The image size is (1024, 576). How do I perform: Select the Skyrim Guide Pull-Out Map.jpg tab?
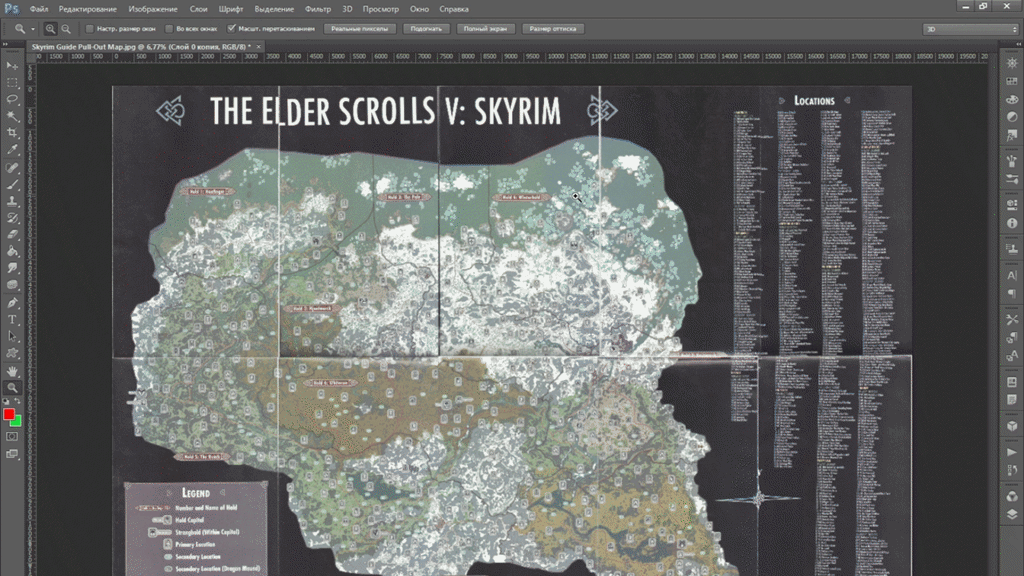(x=140, y=47)
